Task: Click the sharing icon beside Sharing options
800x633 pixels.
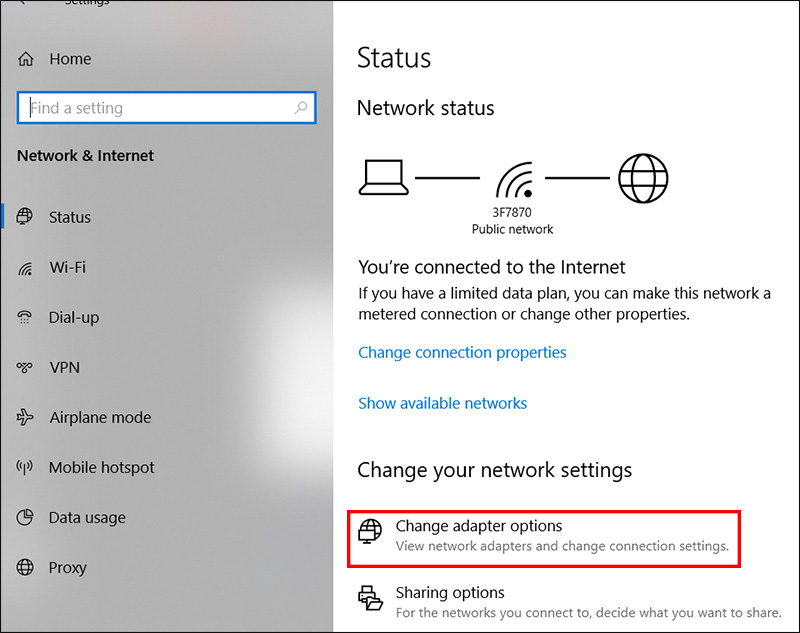Action: 372,598
